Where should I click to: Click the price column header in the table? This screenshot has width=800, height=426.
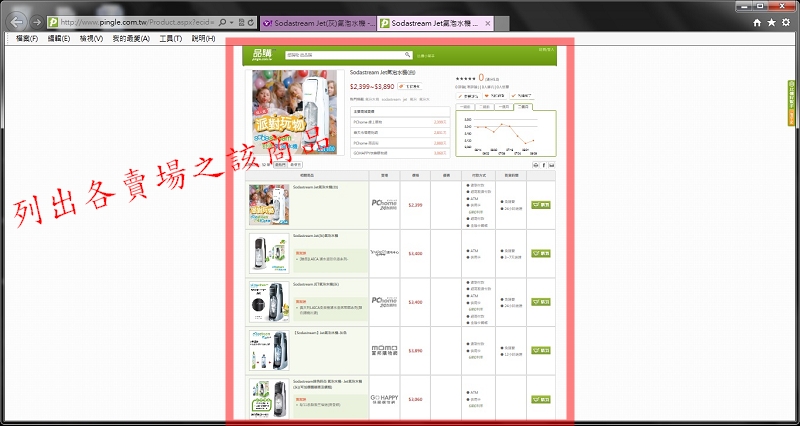pyautogui.click(x=415, y=176)
